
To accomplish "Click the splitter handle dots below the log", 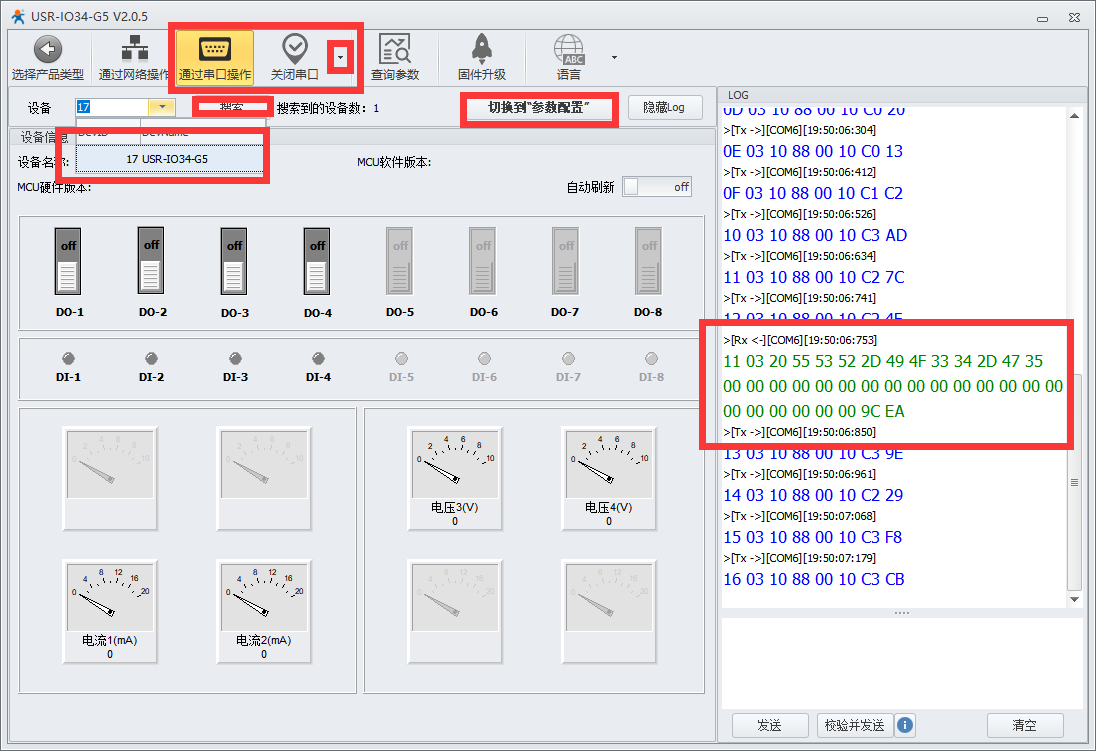I will pos(902,613).
